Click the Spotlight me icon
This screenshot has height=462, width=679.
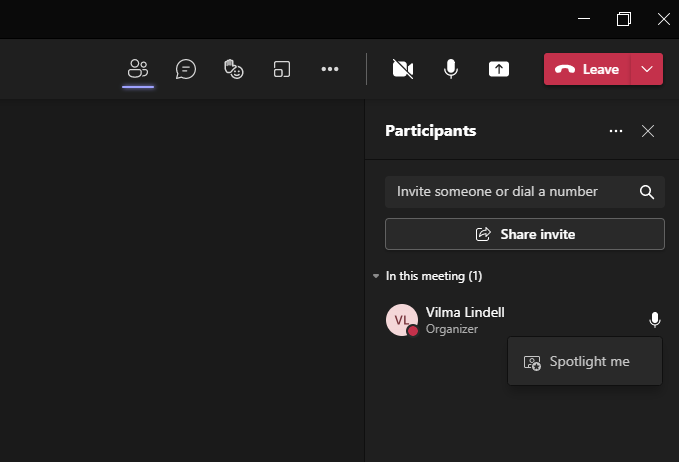532,362
